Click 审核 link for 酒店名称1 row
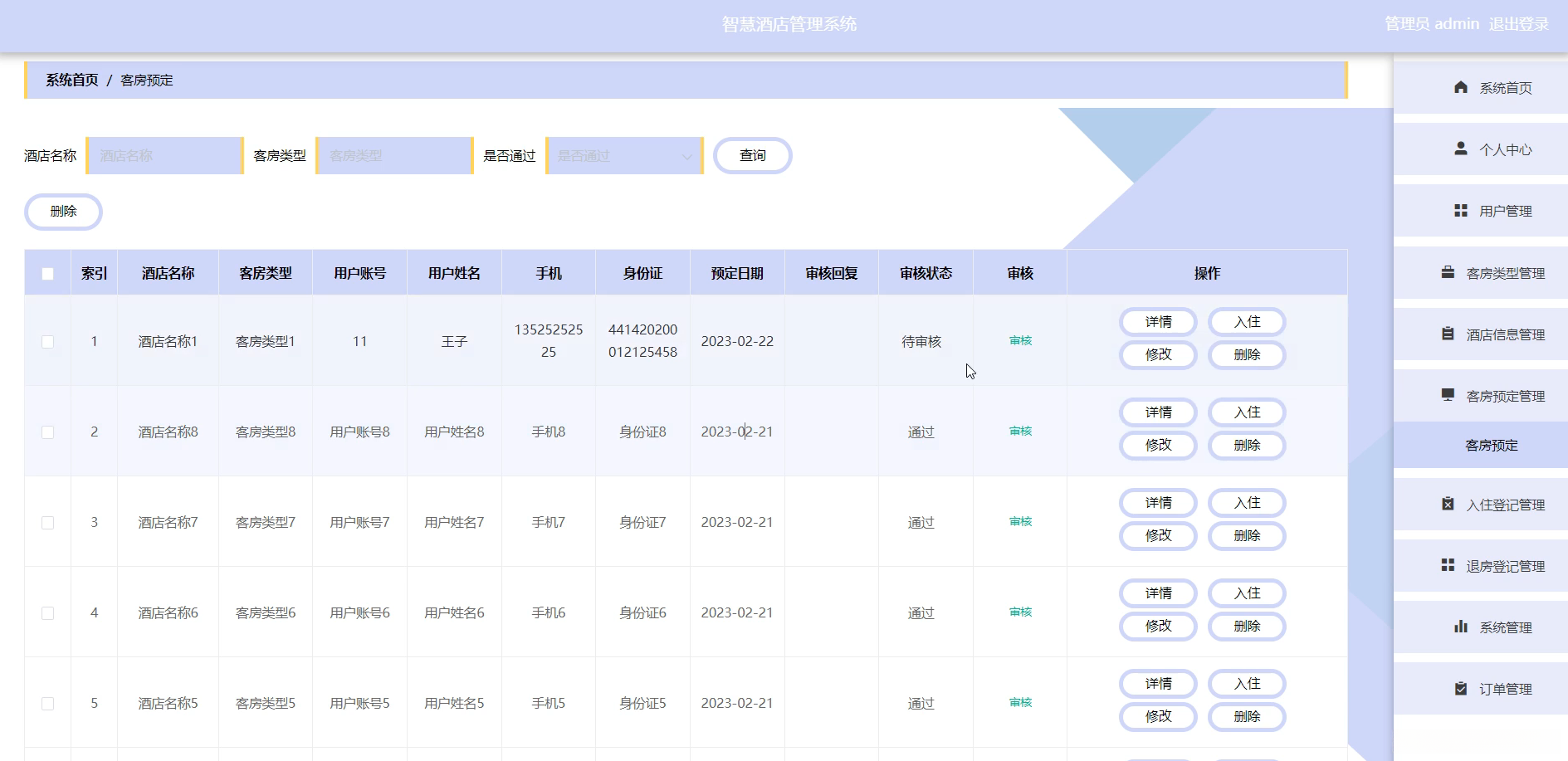The width and height of the screenshot is (1568, 761). (x=1020, y=341)
